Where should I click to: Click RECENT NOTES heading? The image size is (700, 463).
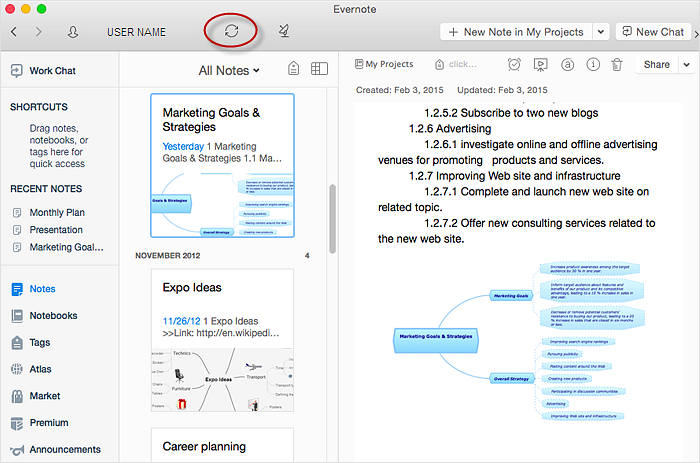click(x=46, y=189)
